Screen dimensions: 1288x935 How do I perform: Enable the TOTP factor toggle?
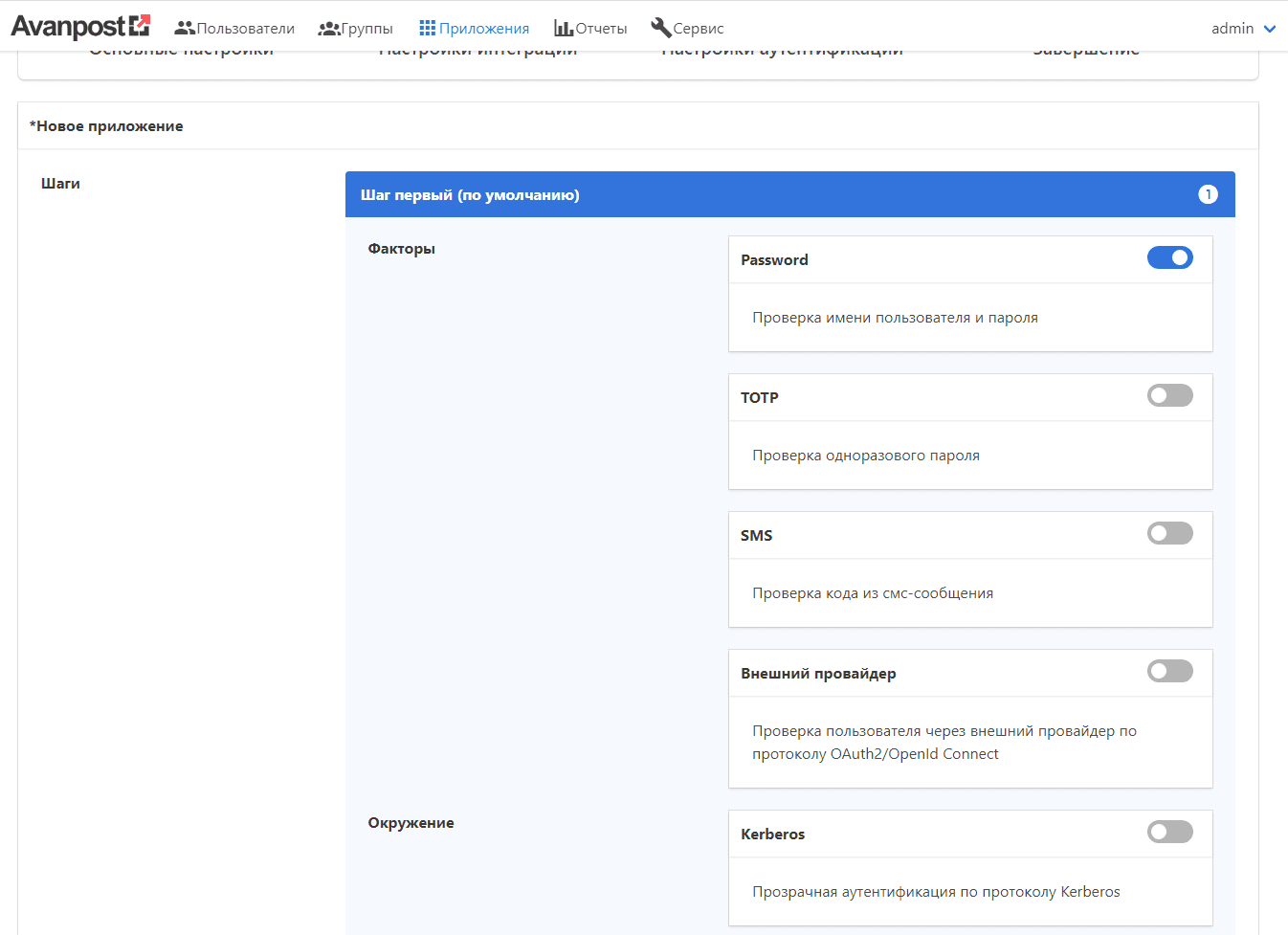pyautogui.click(x=1169, y=395)
